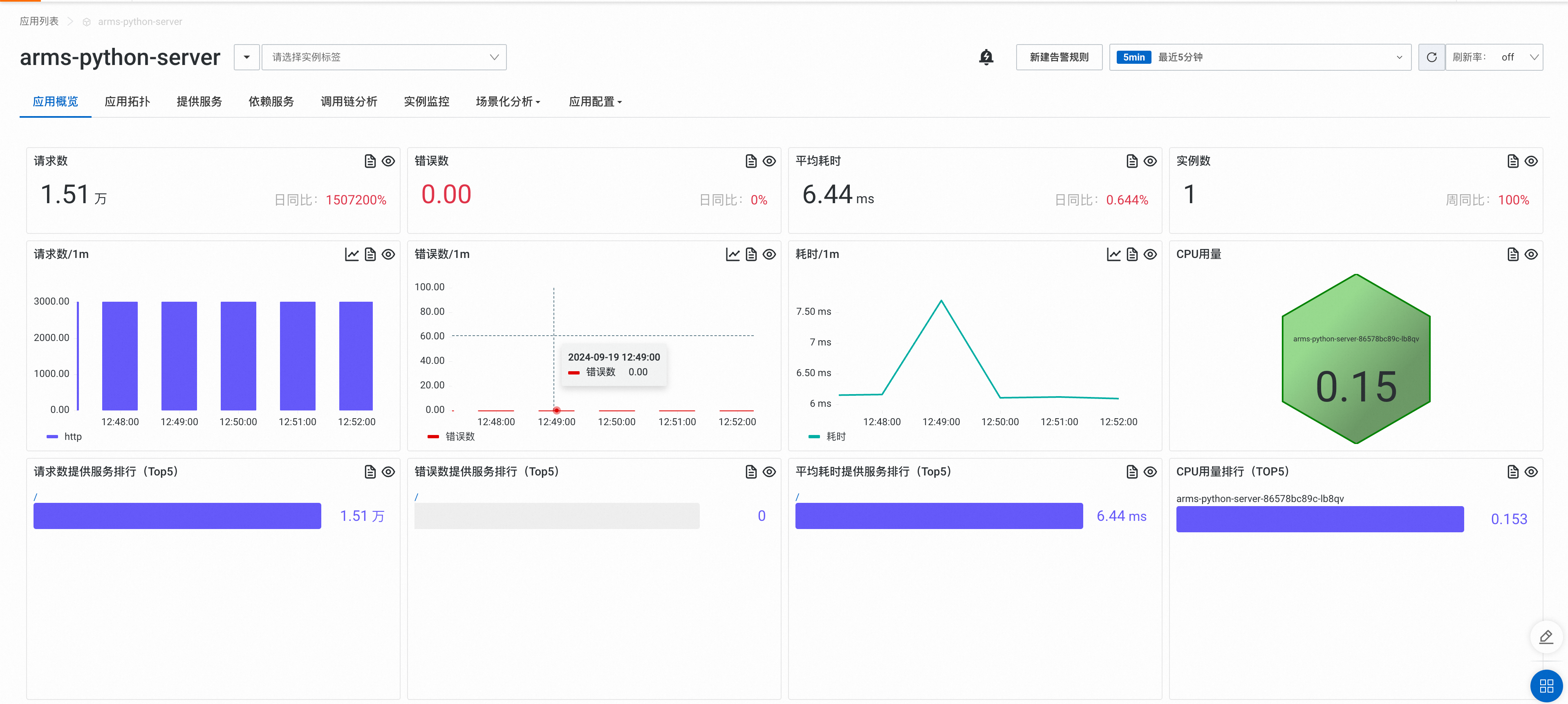Expand the 最近5分钟 time range dropdown
The height and width of the screenshot is (704, 1568).
click(x=1260, y=57)
